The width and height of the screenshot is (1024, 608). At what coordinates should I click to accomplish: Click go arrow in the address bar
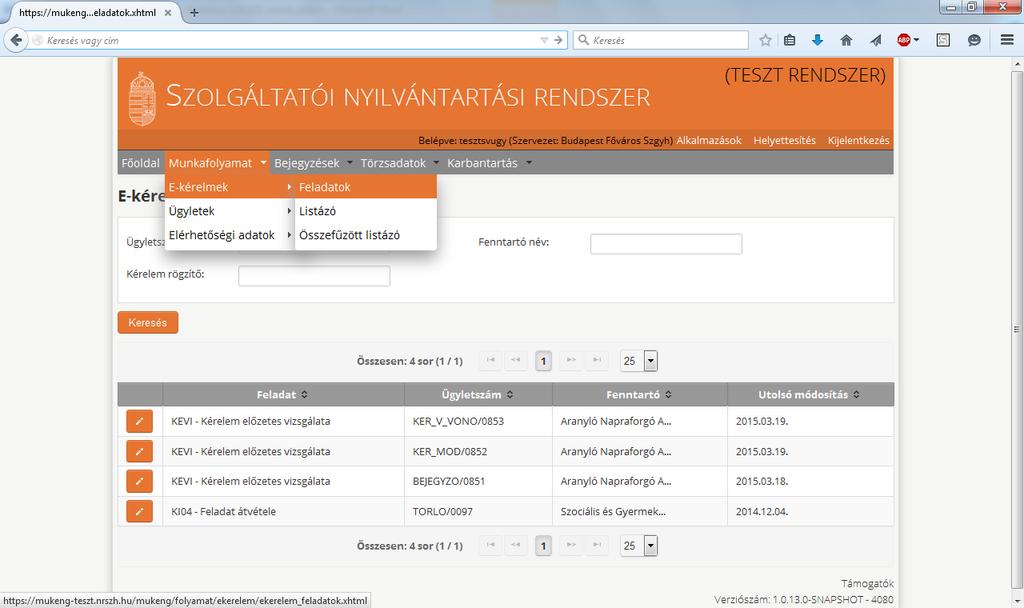pos(558,40)
